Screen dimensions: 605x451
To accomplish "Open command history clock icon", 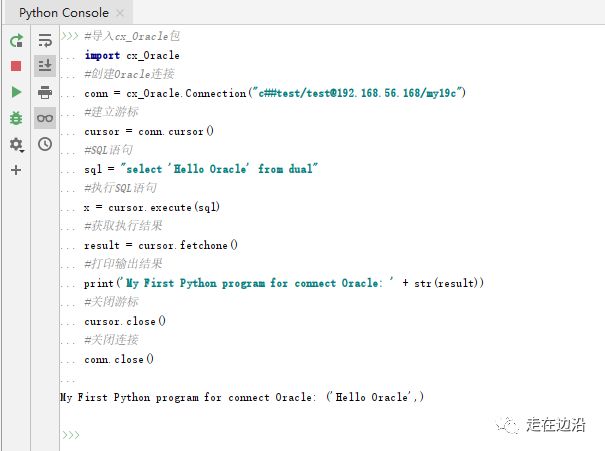I will [x=45, y=144].
